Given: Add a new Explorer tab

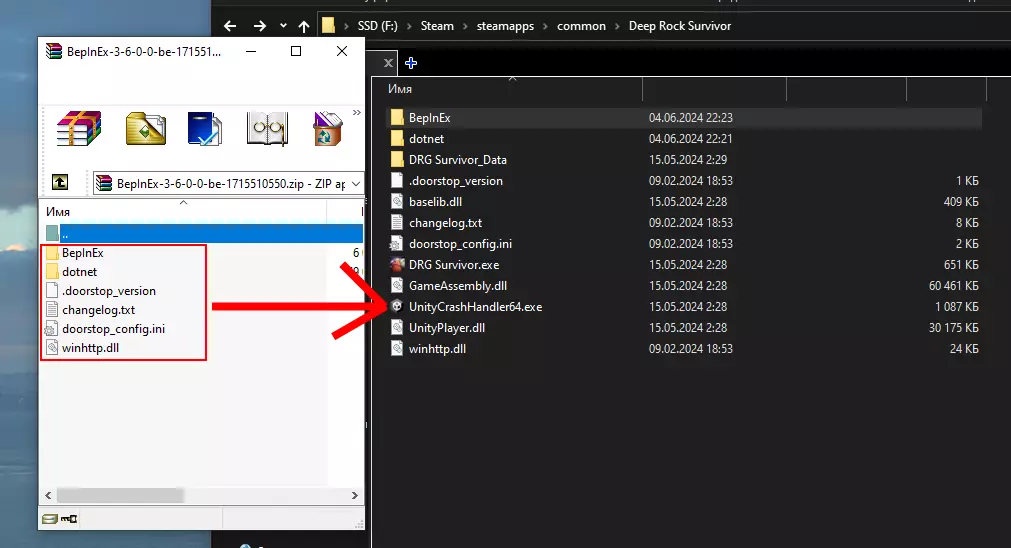Looking at the screenshot, I should [x=411, y=63].
